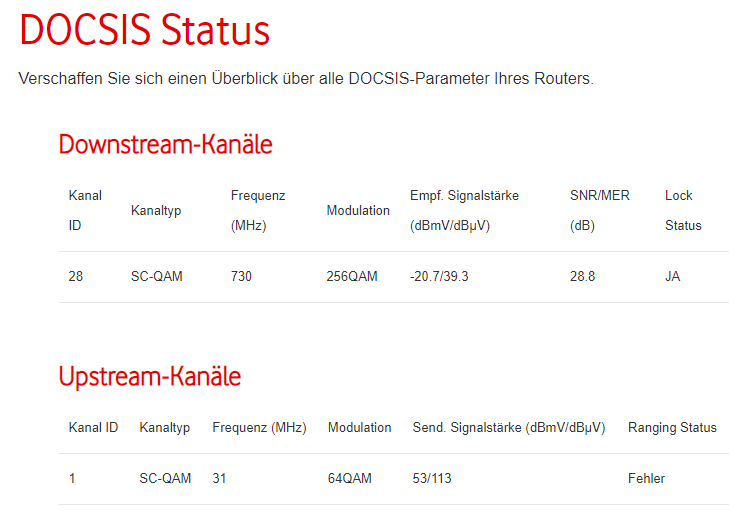Click the Lock Status column header

click(x=683, y=211)
